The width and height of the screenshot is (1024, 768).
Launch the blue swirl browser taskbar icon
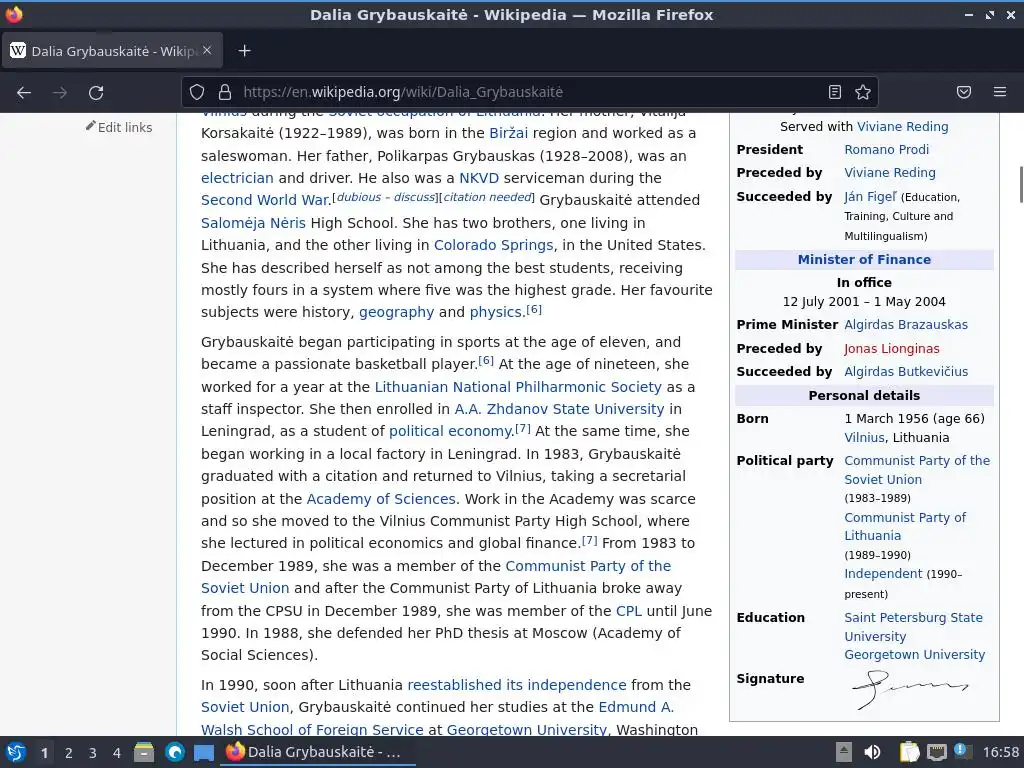pyautogui.click(x=174, y=752)
